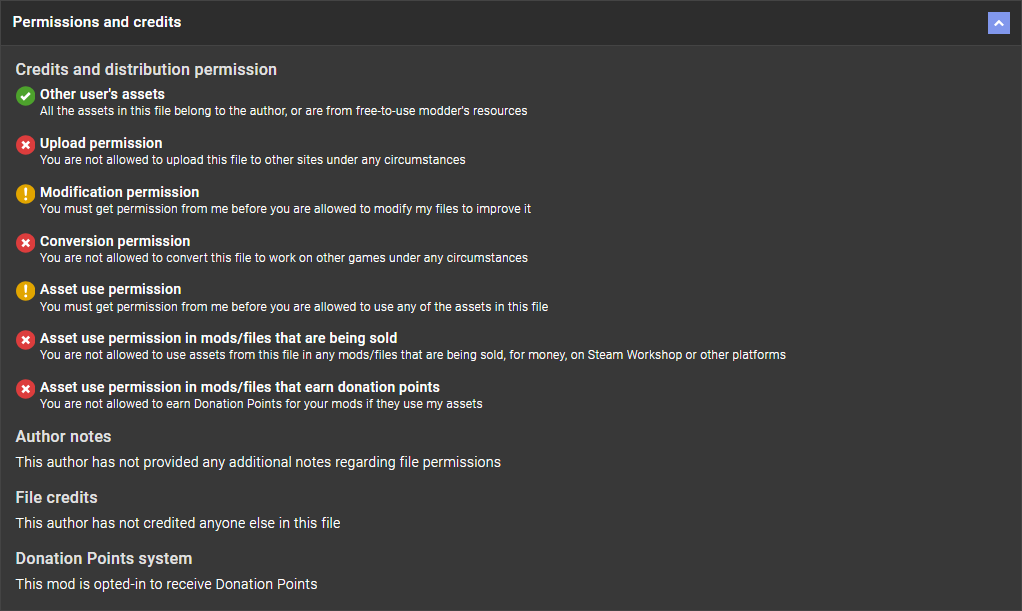Click the Author notes heading
The image size is (1022, 611).
pyautogui.click(x=63, y=437)
